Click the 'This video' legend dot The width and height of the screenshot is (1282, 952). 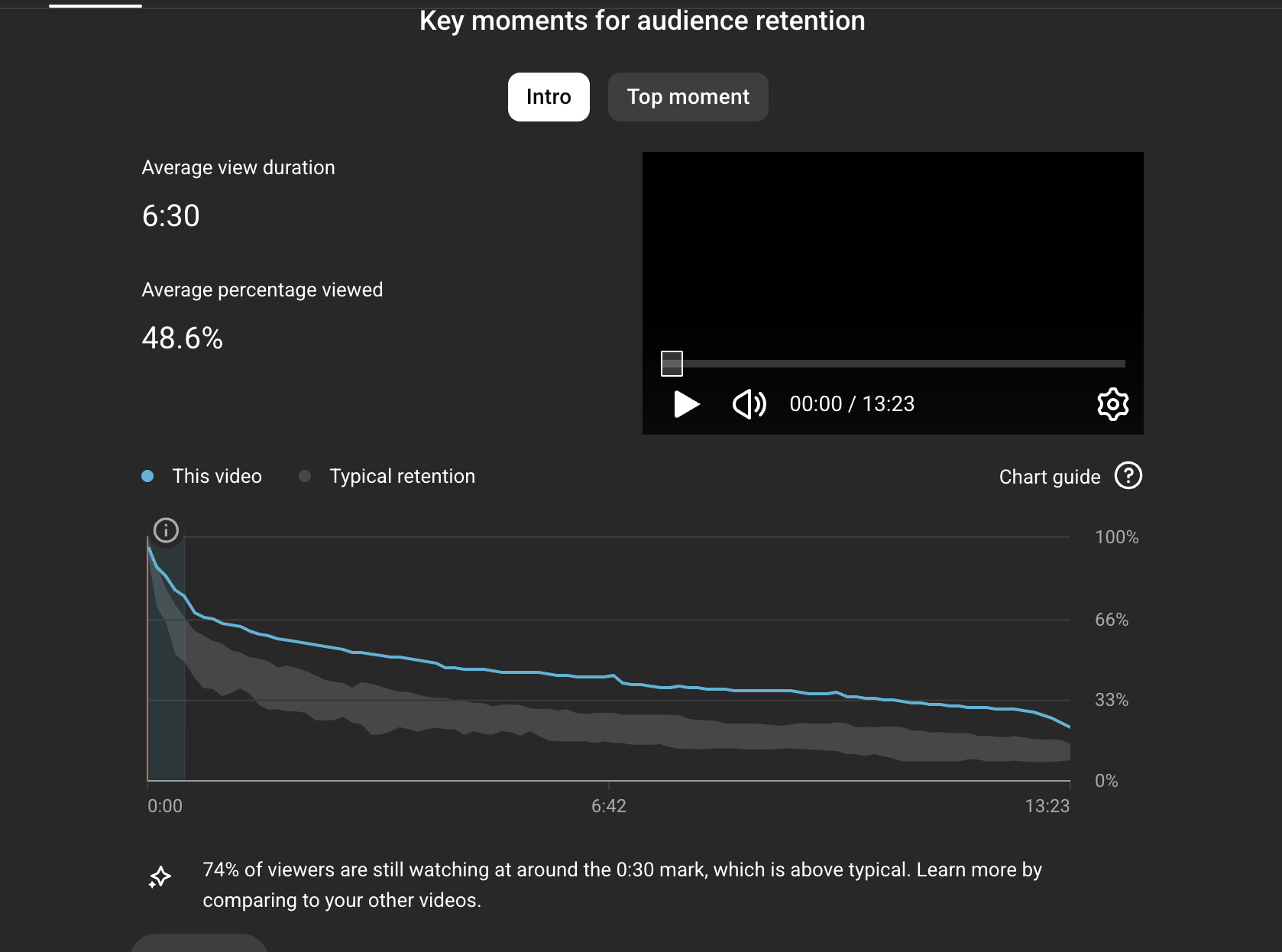coord(147,476)
